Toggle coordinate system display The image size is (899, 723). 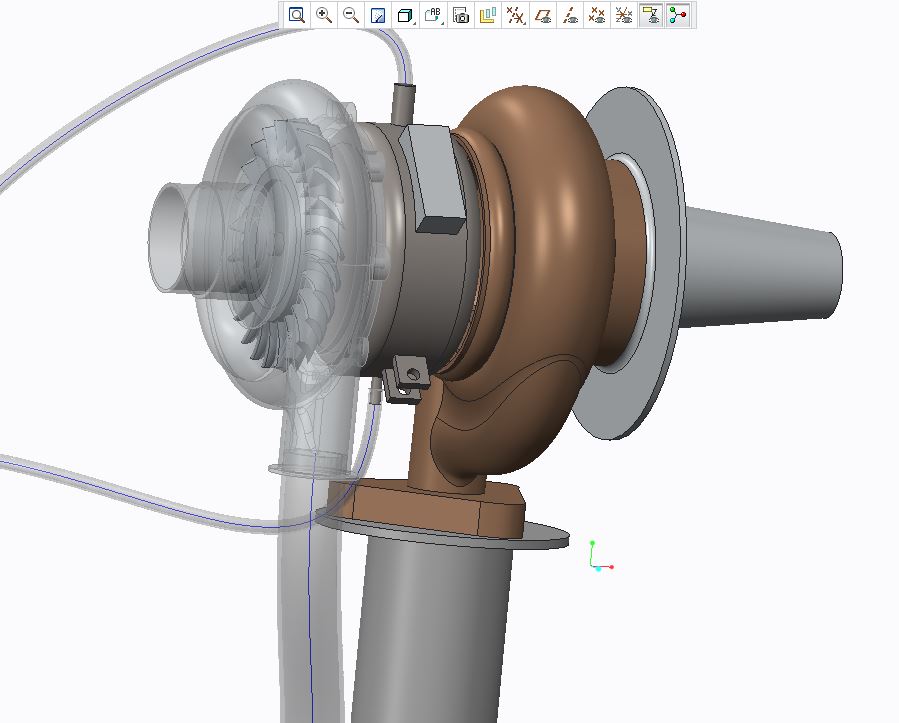point(624,15)
